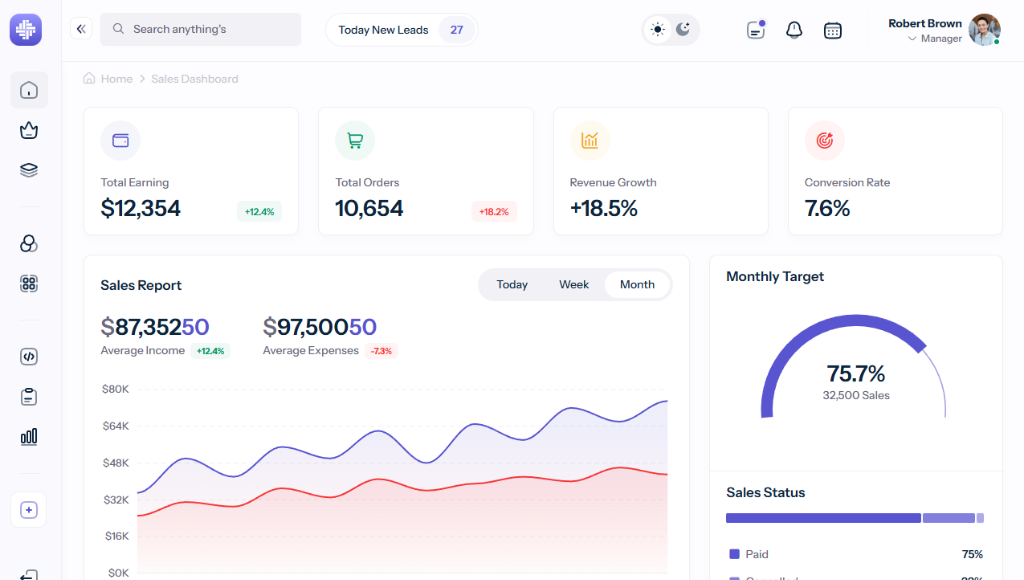Open the notifications bell
Image resolution: width=1024 pixels, height=580 pixels.
[x=794, y=30]
